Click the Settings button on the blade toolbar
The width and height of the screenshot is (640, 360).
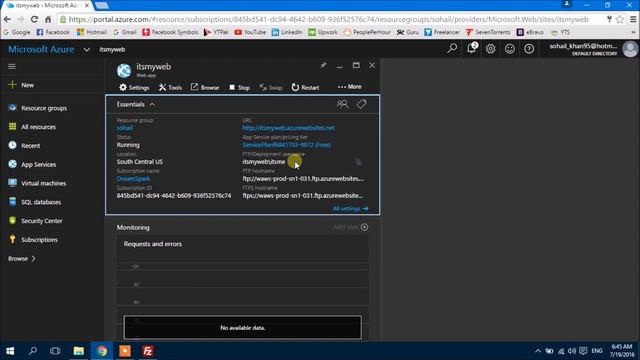point(134,87)
